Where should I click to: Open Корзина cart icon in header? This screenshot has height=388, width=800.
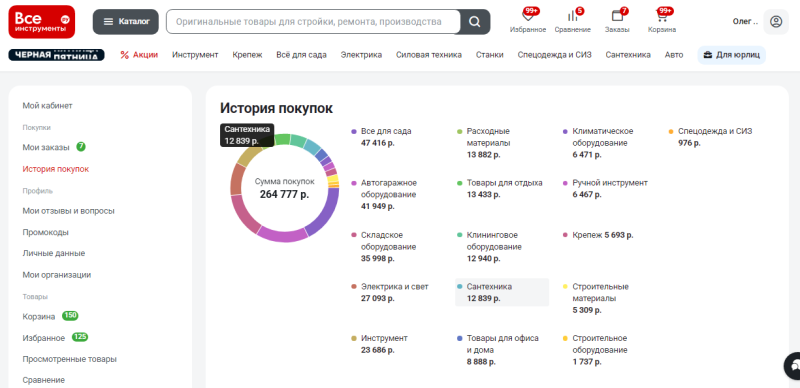[662, 20]
